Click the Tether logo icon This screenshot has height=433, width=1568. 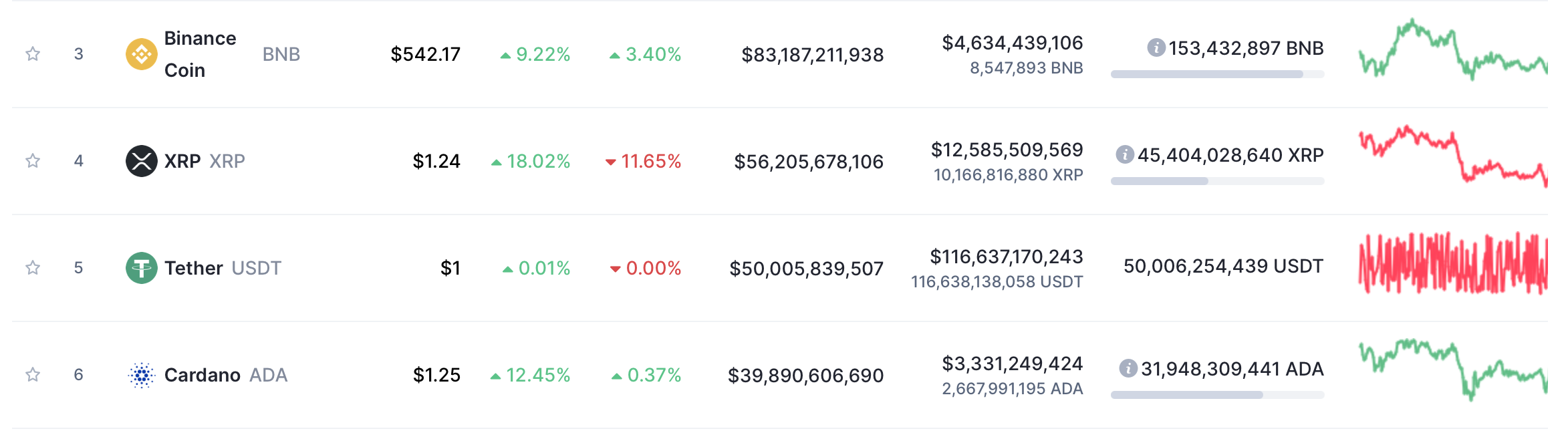click(142, 268)
